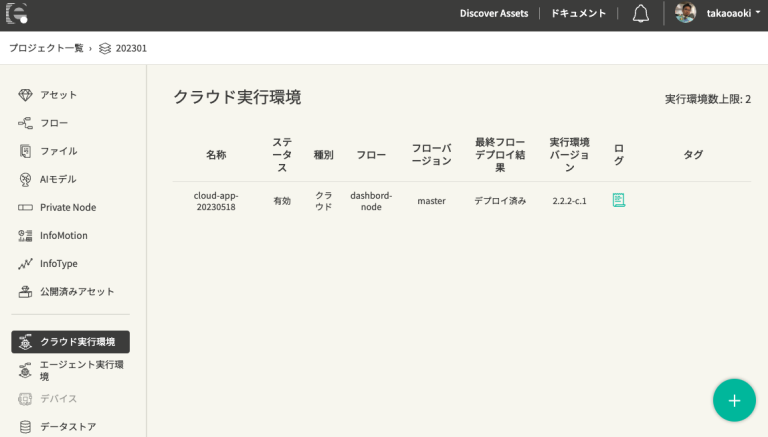This screenshot has width=768, height=437.
Task: Click the flow icon beside フロー
Action: pyautogui.click(x=26, y=123)
